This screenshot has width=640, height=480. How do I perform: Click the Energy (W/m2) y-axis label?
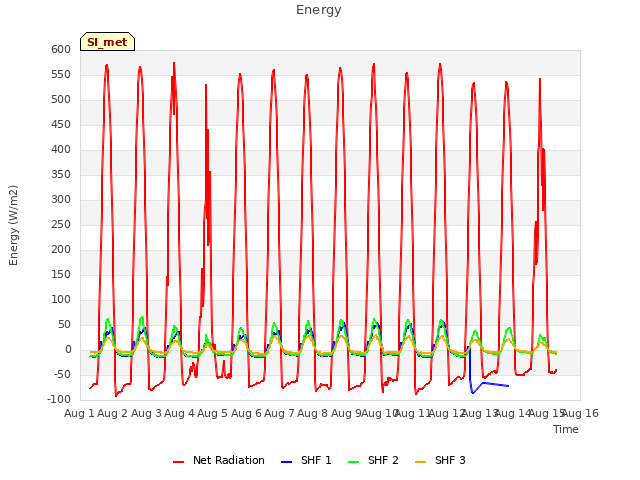pyautogui.click(x=13, y=225)
